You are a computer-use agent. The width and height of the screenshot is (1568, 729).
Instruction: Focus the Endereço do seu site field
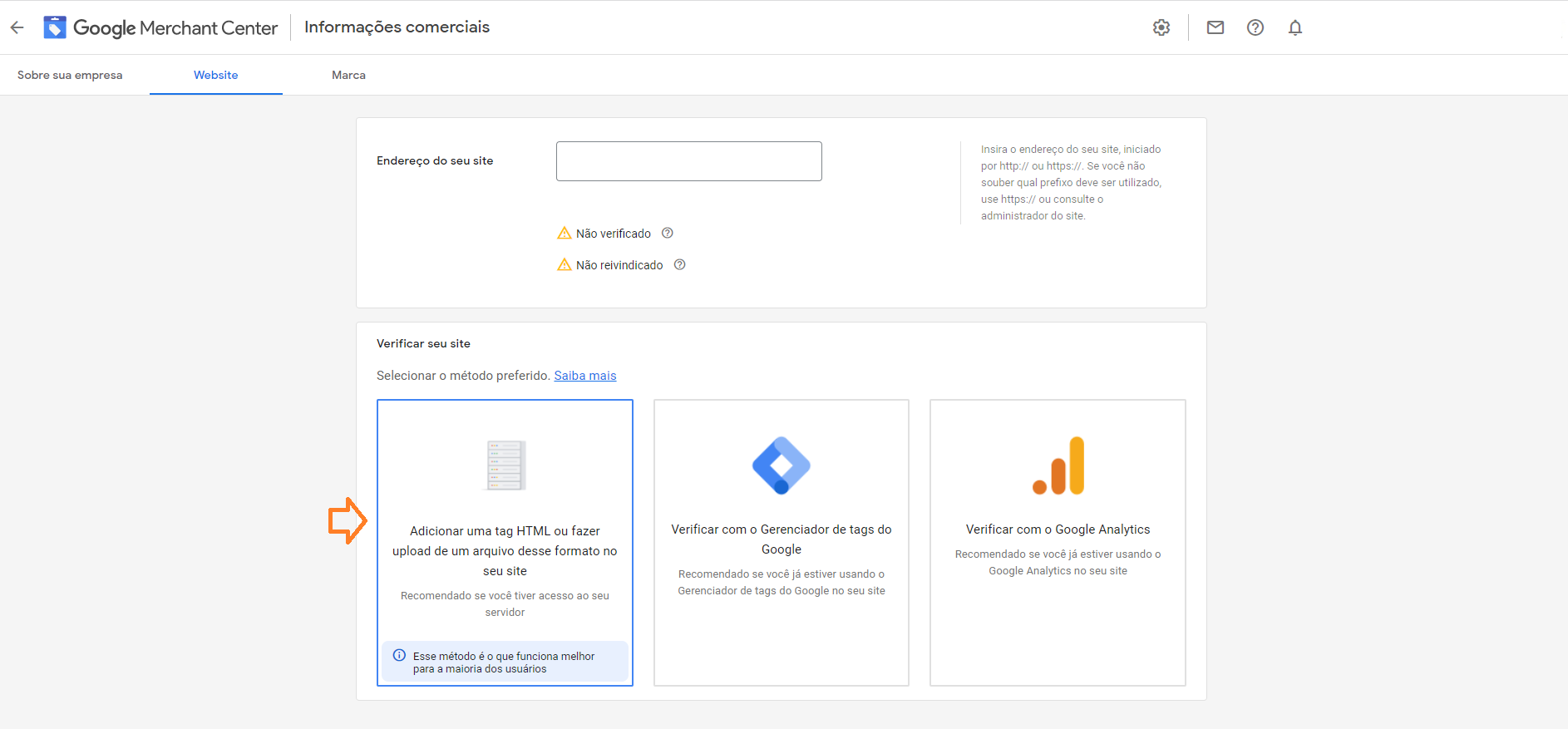689,161
